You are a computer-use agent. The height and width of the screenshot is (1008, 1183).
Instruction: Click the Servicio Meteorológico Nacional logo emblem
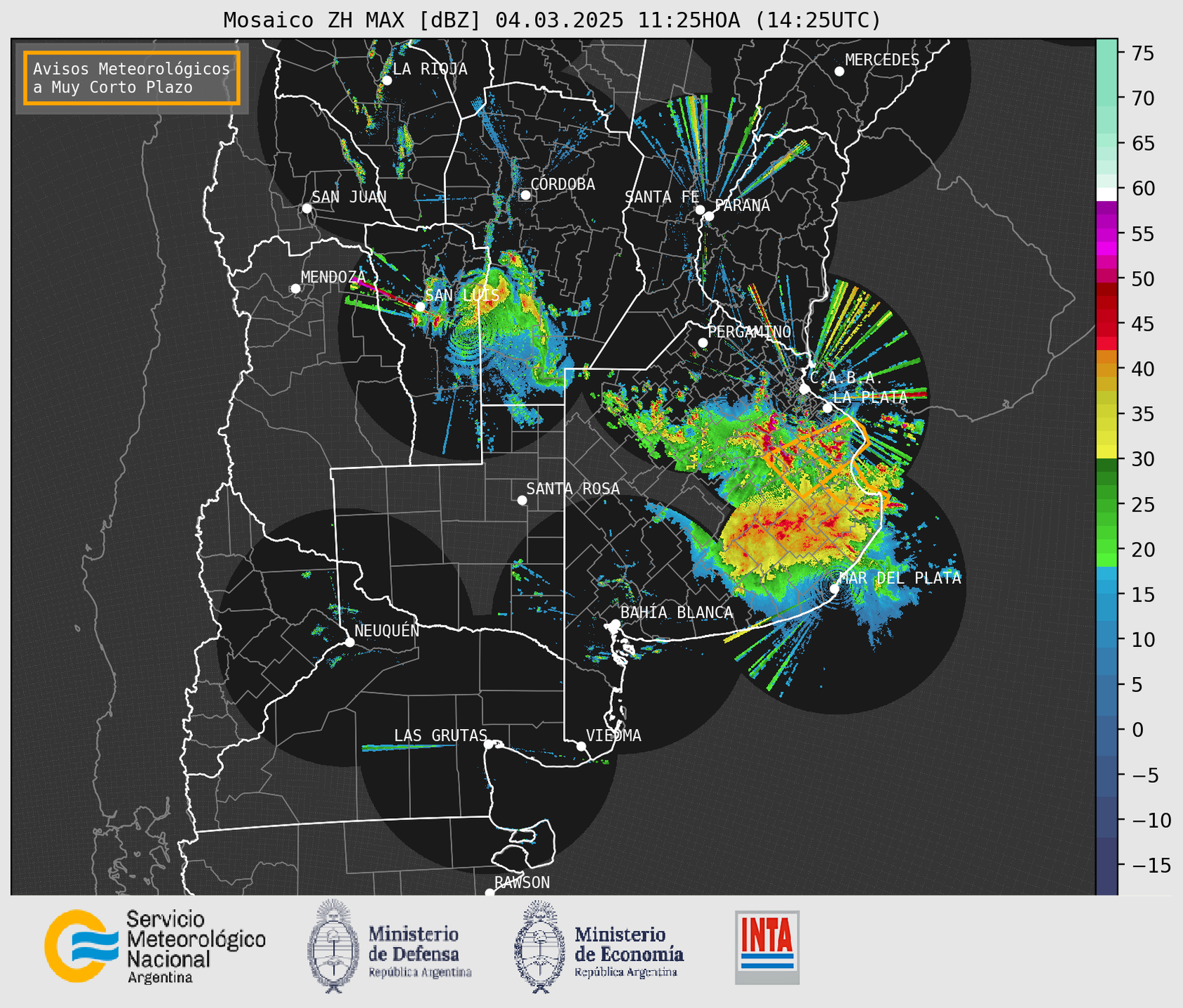click(81, 946)
